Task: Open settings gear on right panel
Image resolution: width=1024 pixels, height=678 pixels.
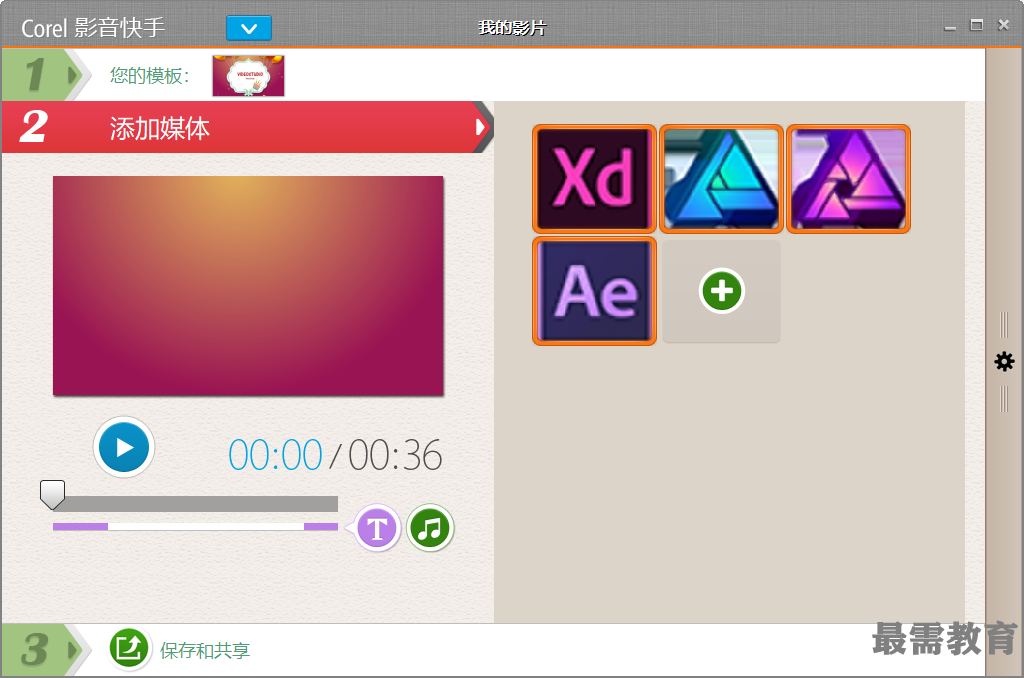Action: [1004, 361]
